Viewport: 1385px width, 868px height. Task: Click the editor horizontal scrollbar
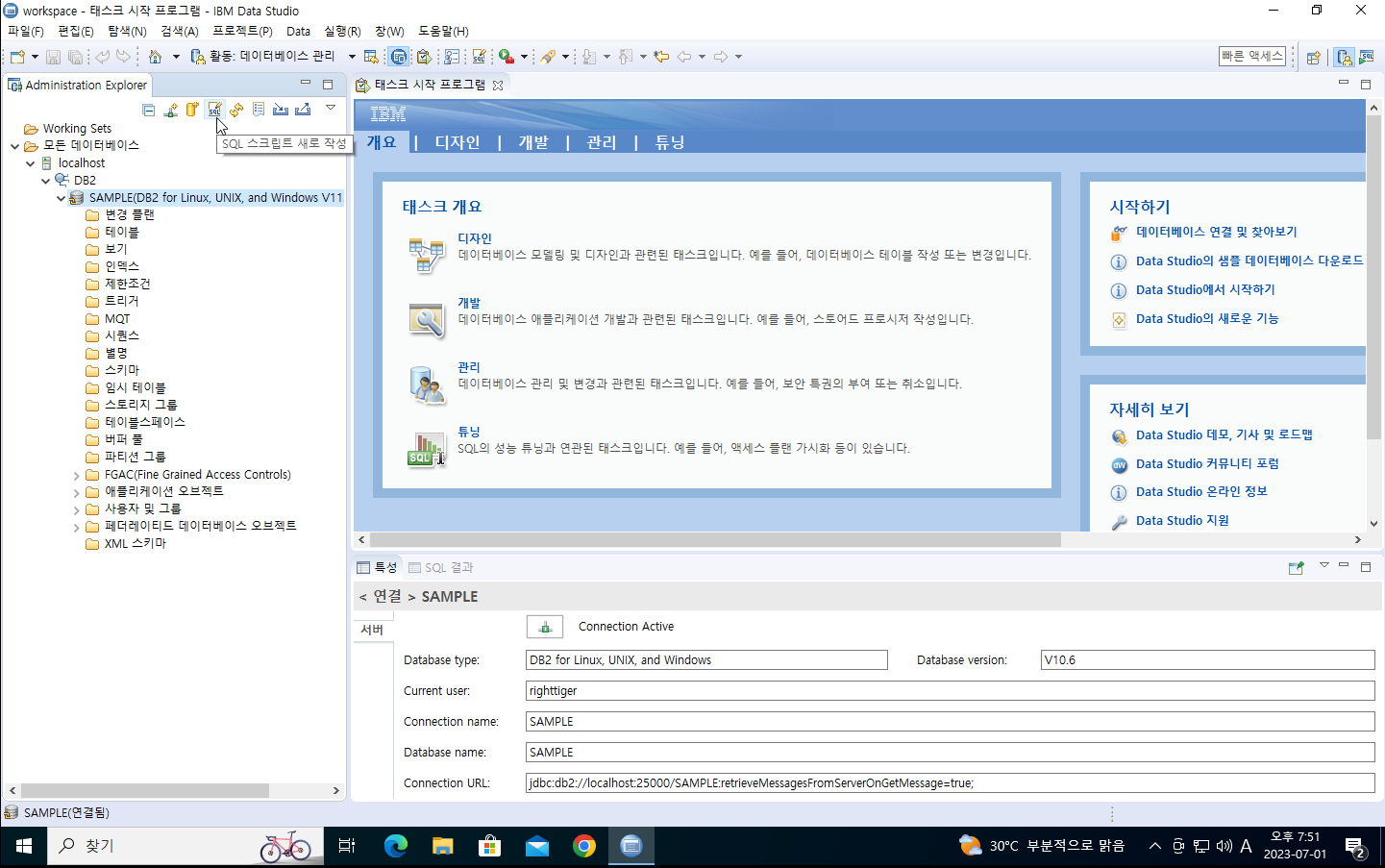(715, 540)
